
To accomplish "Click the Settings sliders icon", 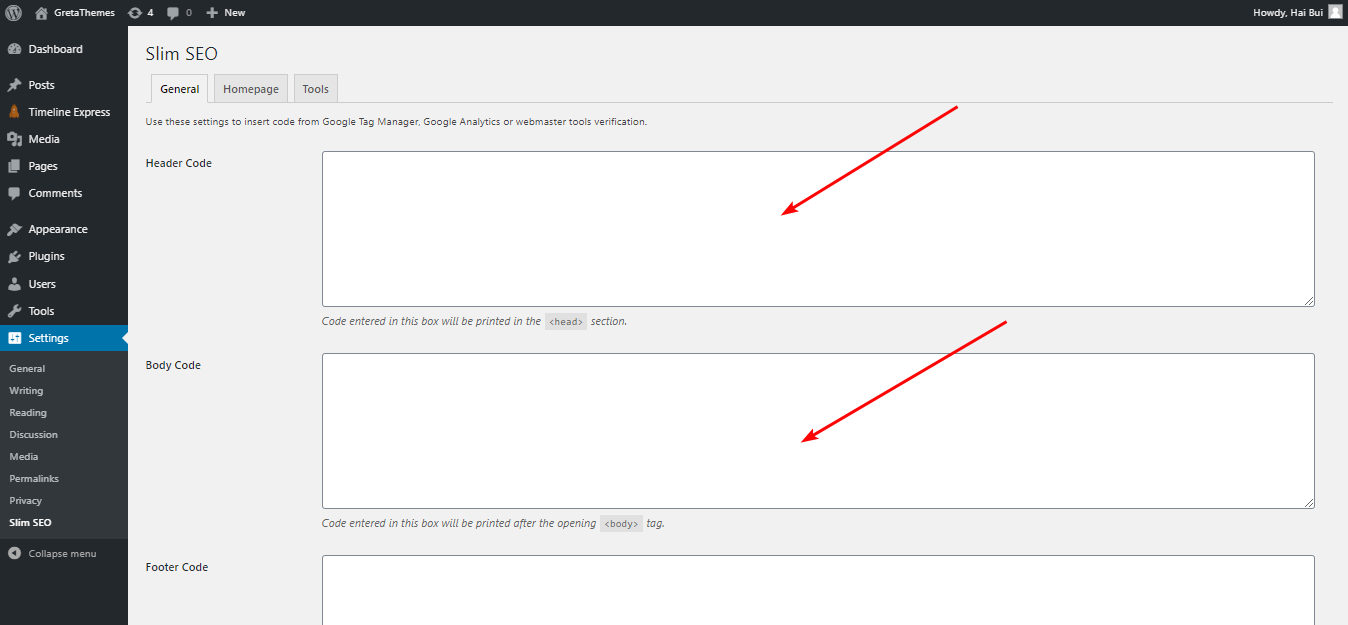I will (15, 338).
